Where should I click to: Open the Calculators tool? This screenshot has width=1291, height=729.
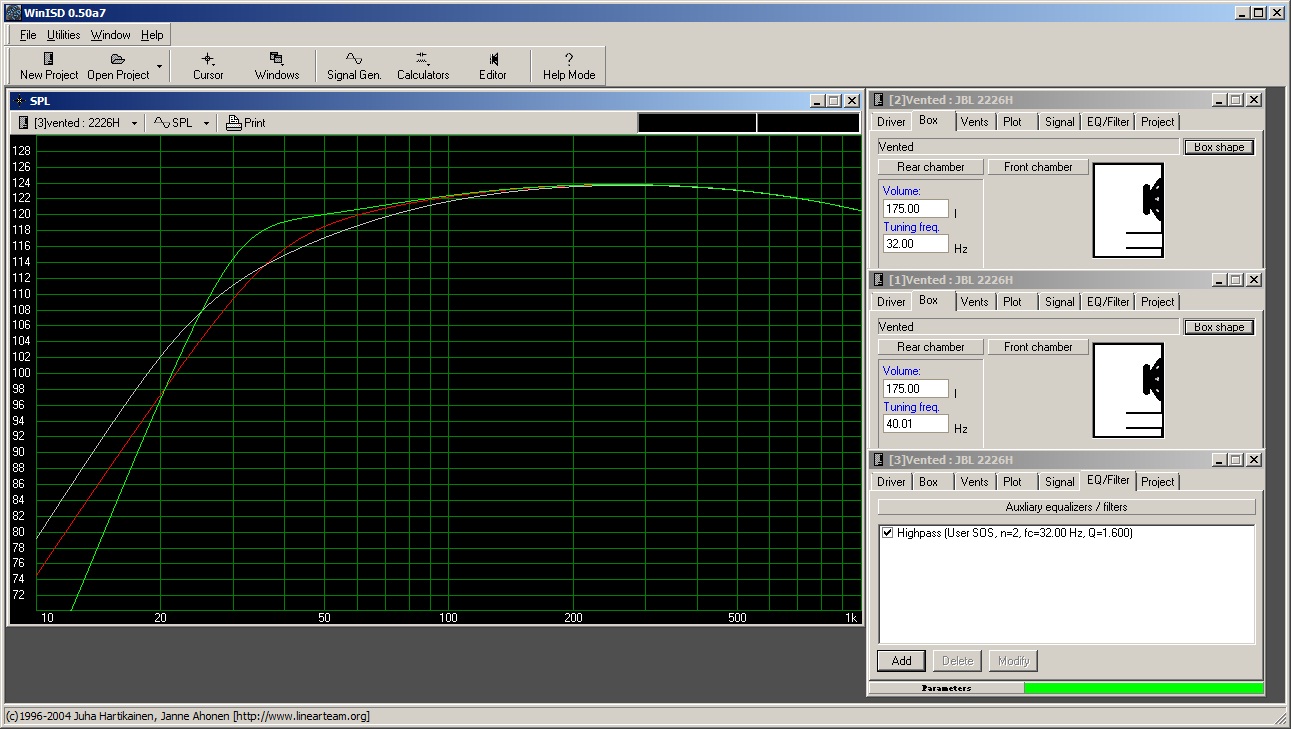[x=422, y=60]
